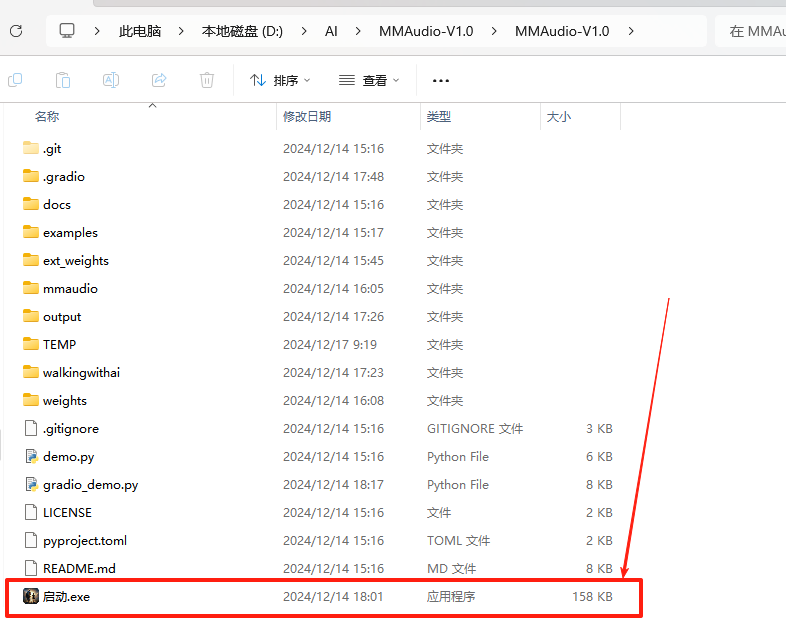The width and height of the screenshot is (786, 628).
Task: Click the search box 在 MMAu...
Action: click(x=750, y=31)
